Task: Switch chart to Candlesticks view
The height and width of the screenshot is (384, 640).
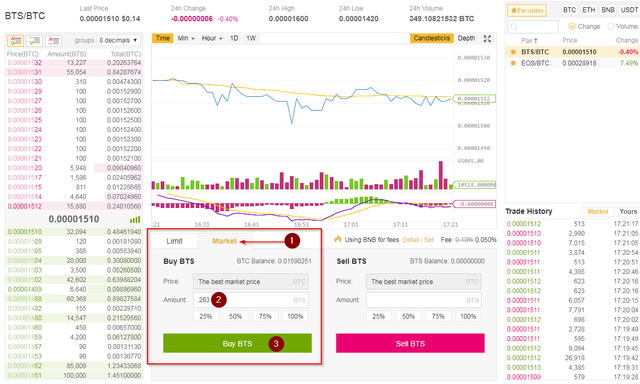Action: click(431, 38)
